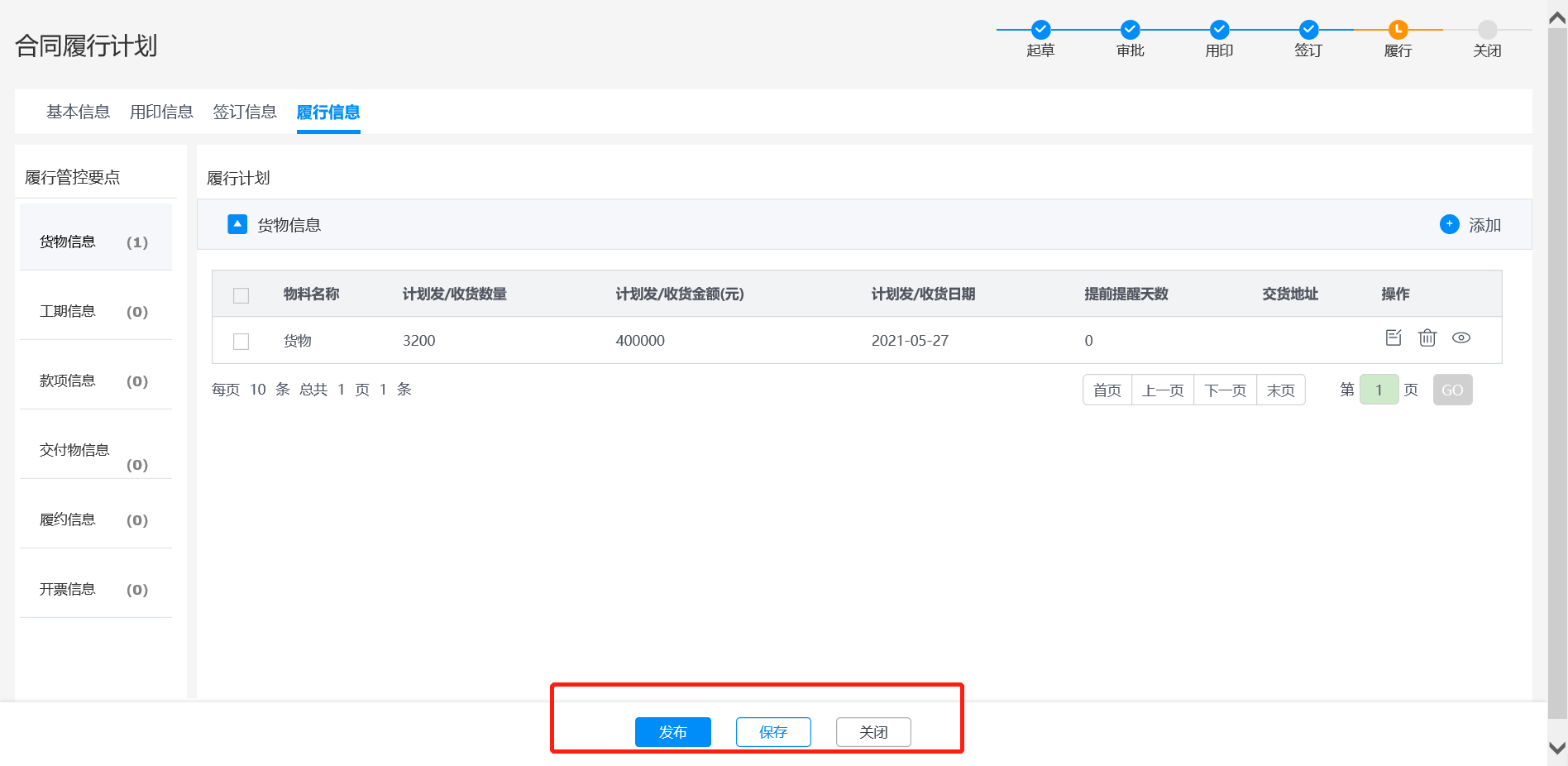Click the blue plus 添加 icon
Viewport: 1568px width, 766px height.
tap(1450, 224)
